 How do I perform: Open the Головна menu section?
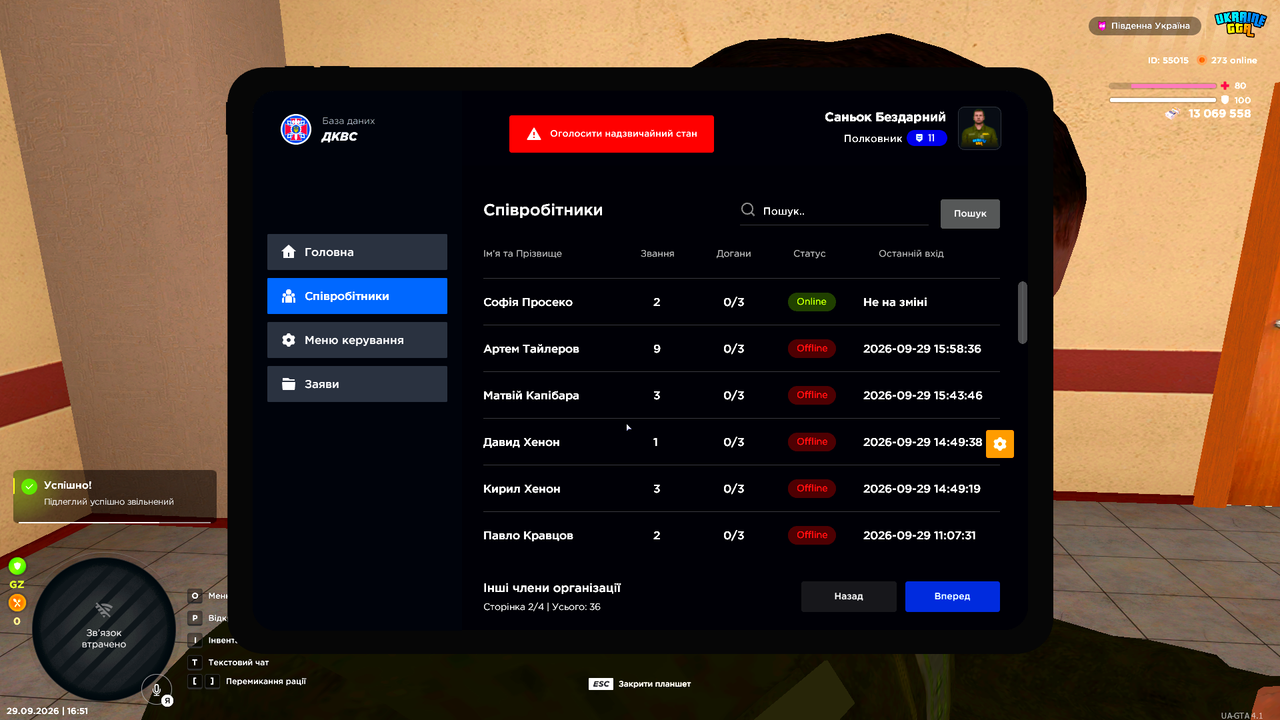click(357, 252)
